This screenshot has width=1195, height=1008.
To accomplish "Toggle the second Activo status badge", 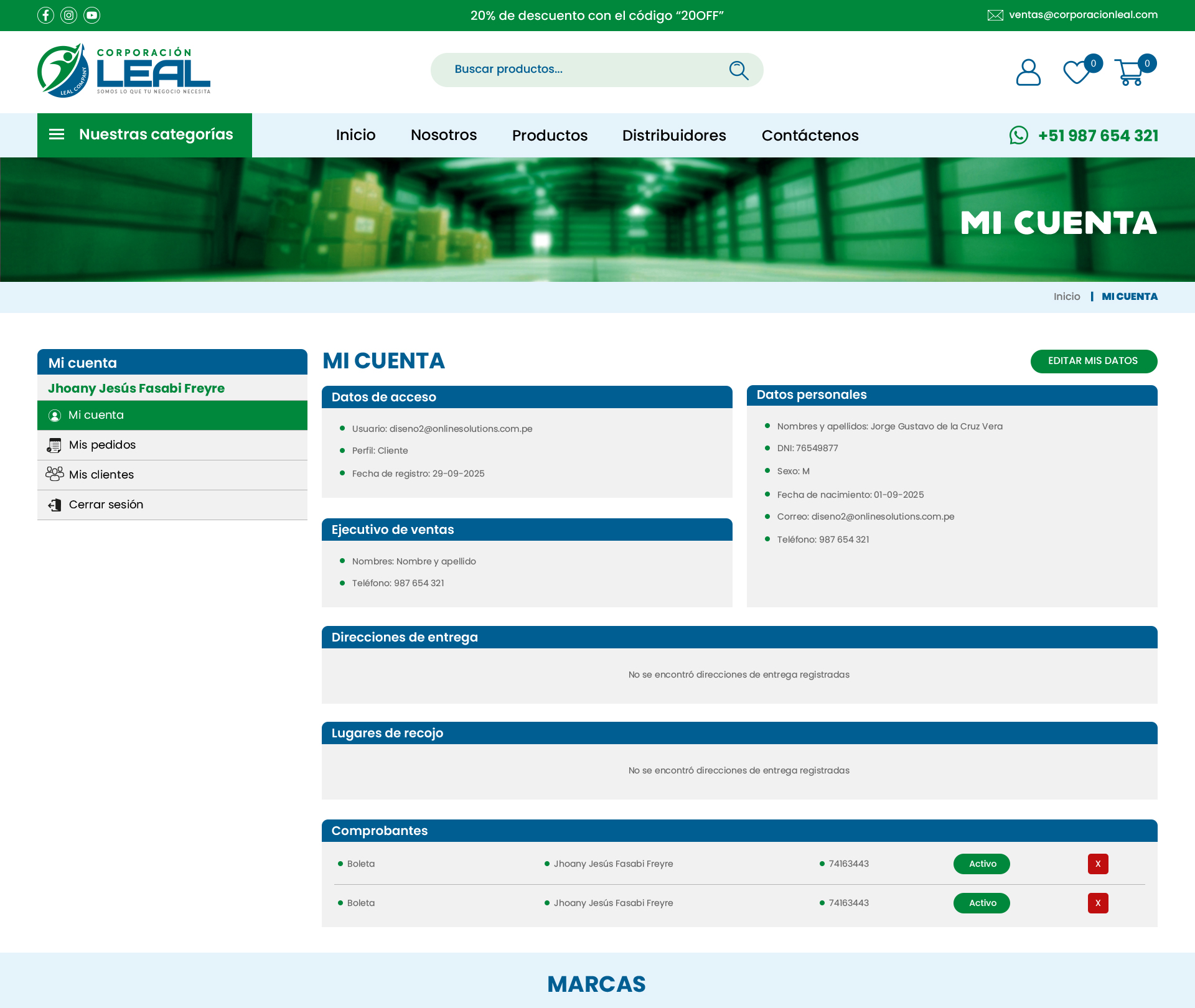I will pyautogui.click(x=982, y=903).
